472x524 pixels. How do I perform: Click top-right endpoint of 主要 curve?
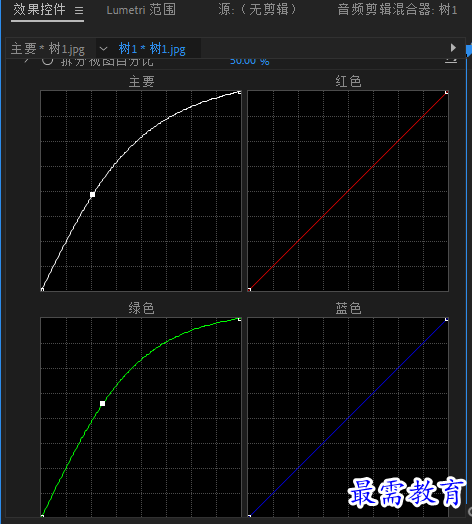point(239,92)
